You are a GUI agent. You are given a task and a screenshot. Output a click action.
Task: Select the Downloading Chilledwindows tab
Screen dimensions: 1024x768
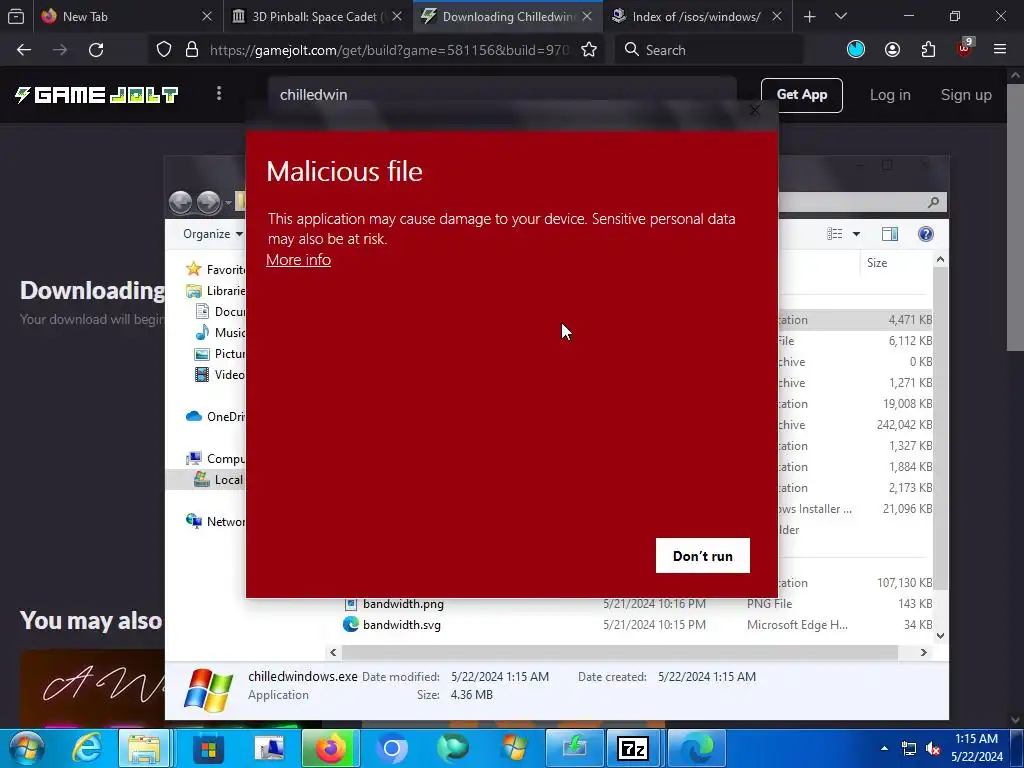click(507, 17)
